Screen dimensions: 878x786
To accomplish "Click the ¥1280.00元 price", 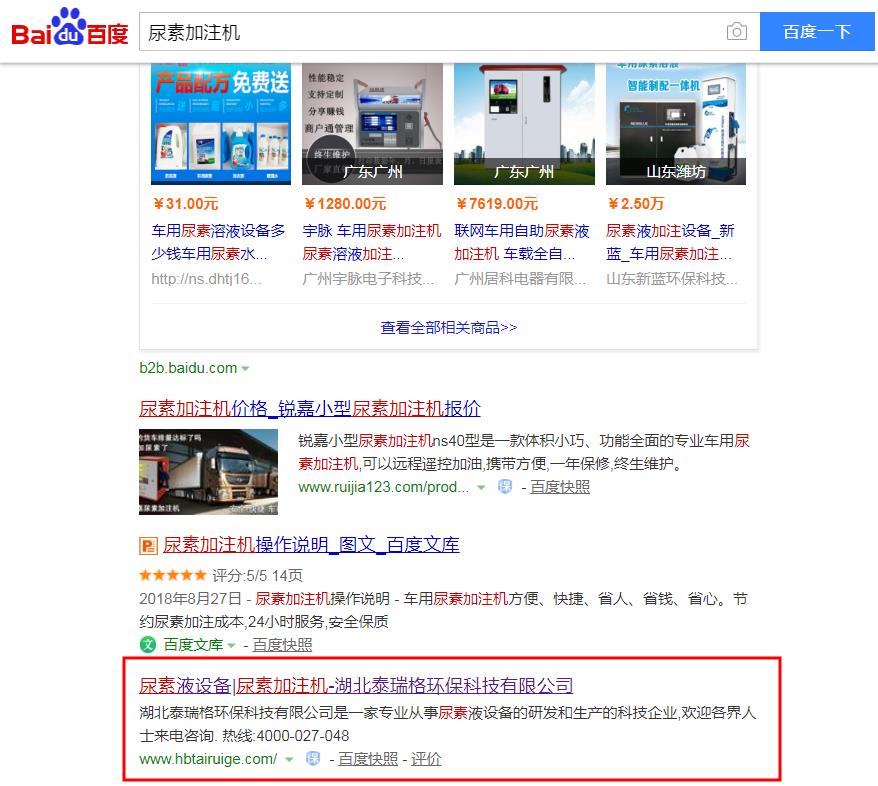I will pyautogui.click(x=345, y=204).
